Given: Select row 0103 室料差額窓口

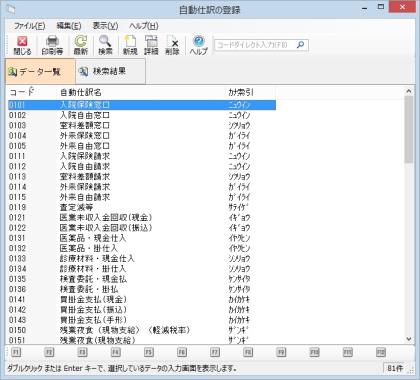Looking at the screenshot, I should 142,125.
